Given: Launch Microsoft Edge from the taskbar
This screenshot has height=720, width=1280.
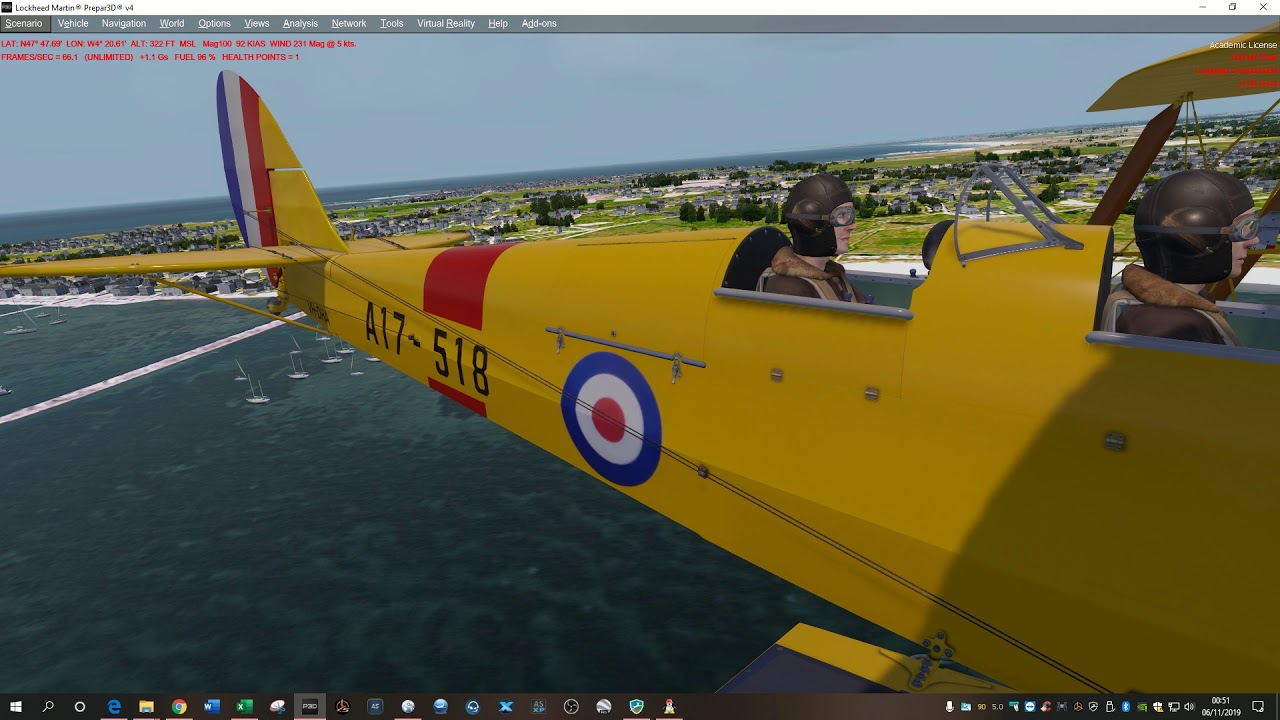Looking at the screenshot, I should (x=114, y=707).
